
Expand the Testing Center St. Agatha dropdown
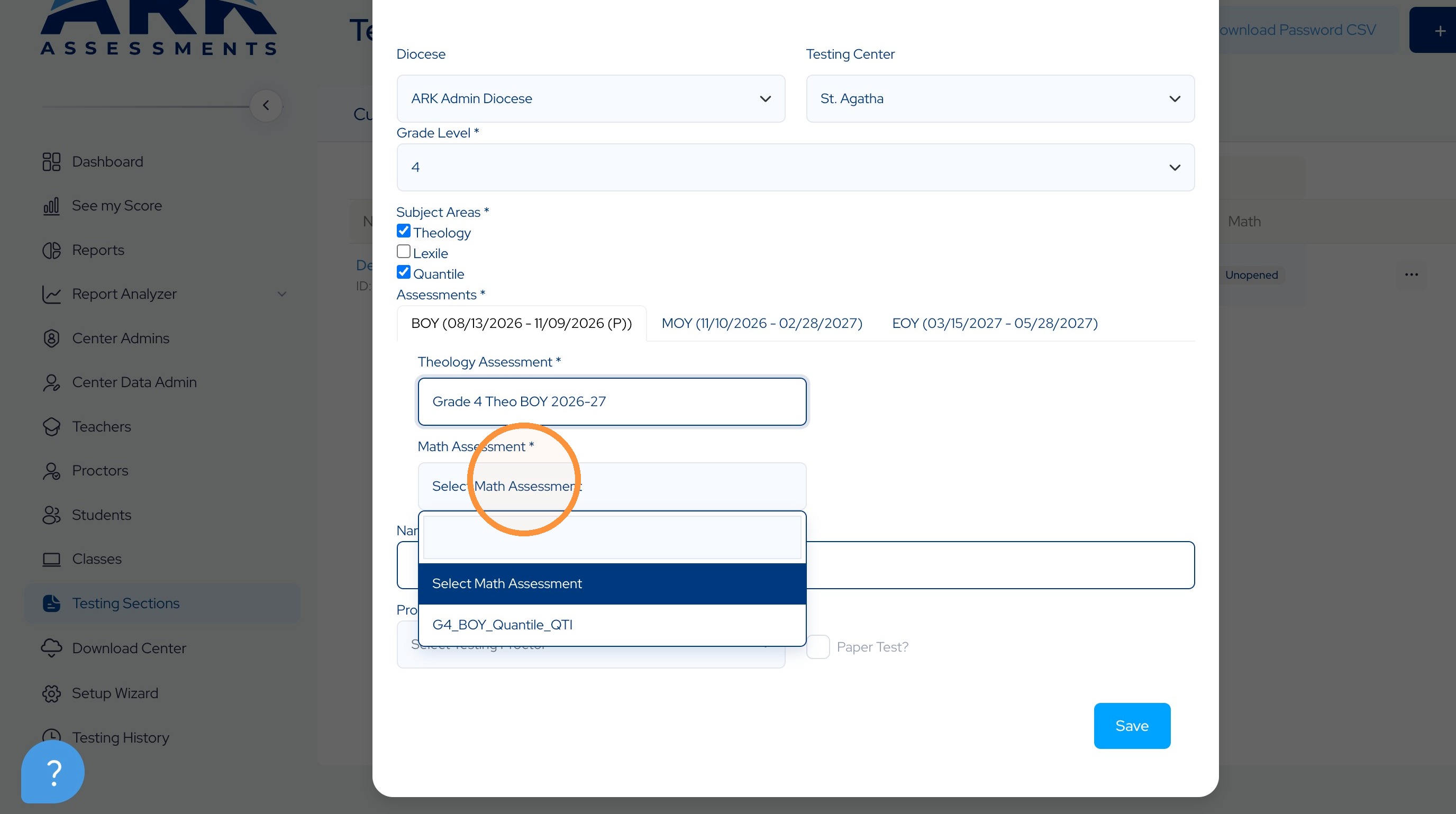click(1000, 99)
